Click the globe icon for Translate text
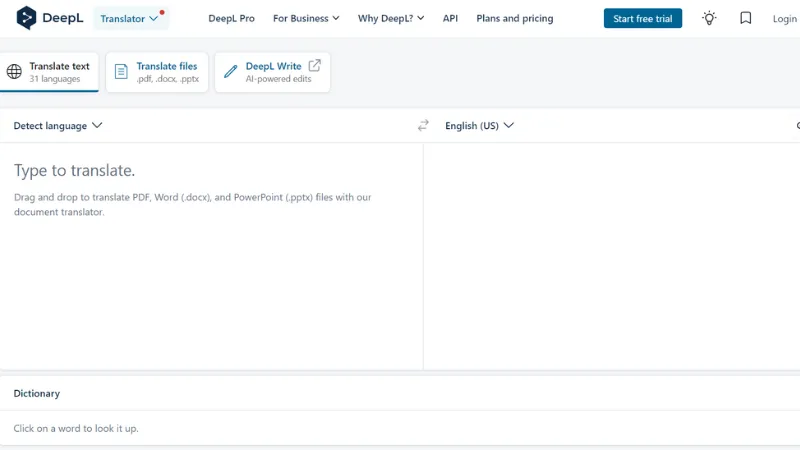 click(14, 72)
